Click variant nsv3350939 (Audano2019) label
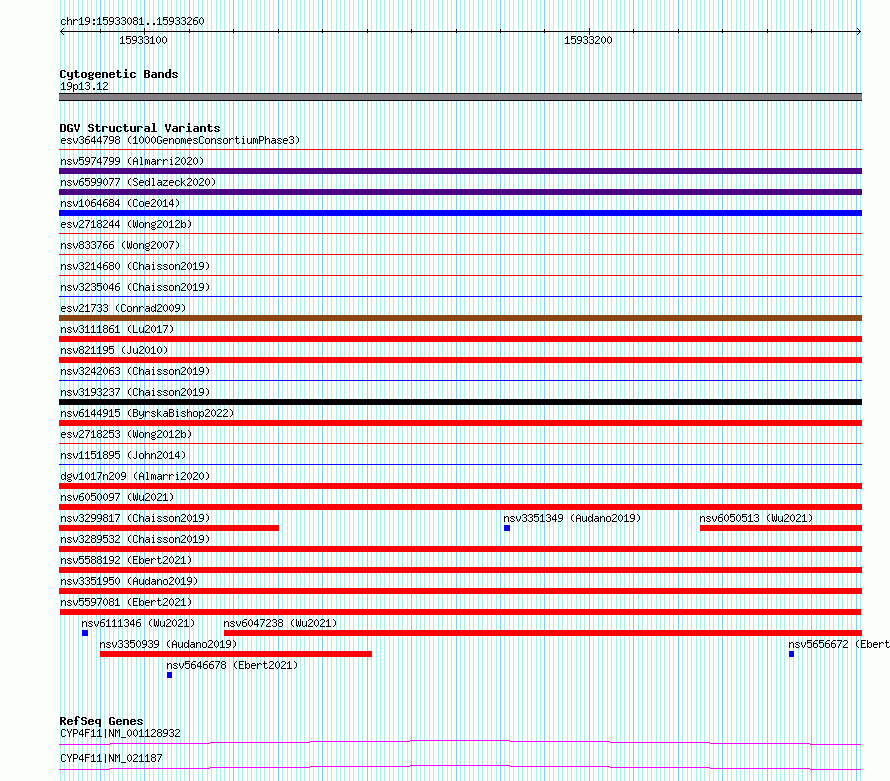Viewport: 890px width, 781px height. click(168, 644)
